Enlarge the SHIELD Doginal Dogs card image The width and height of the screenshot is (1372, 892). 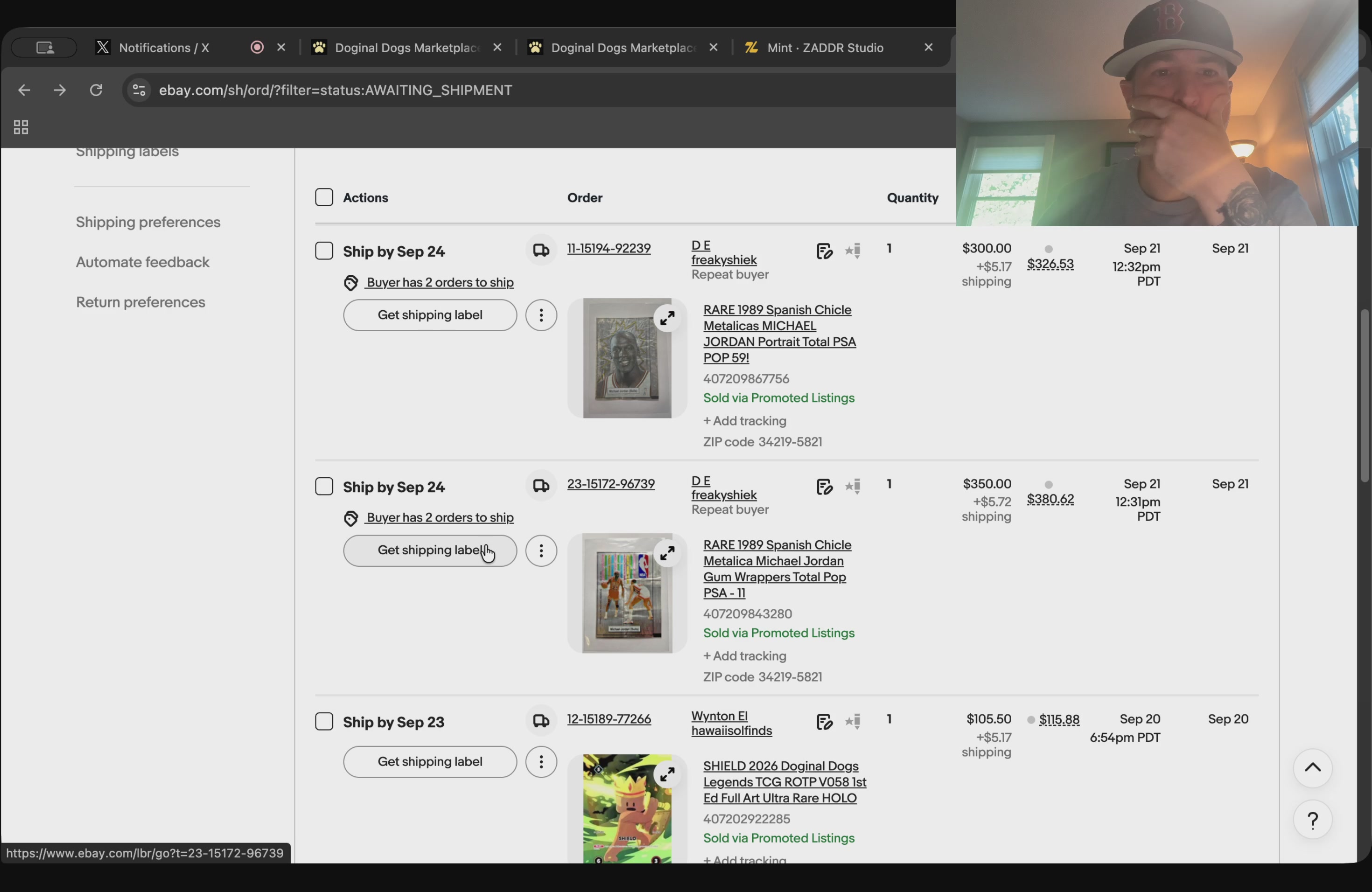[x=667, y=774]
